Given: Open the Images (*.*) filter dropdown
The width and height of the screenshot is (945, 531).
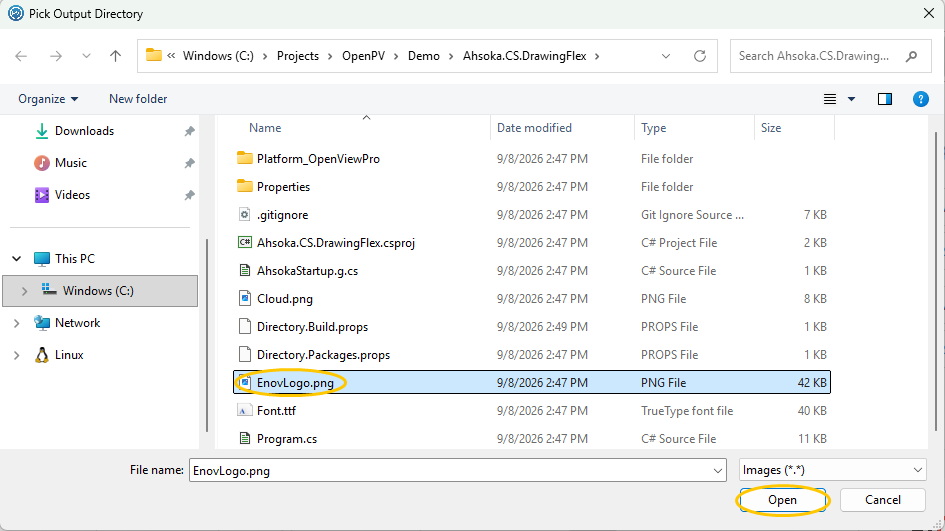Looking at the screenshot, I should pos(832,470).
